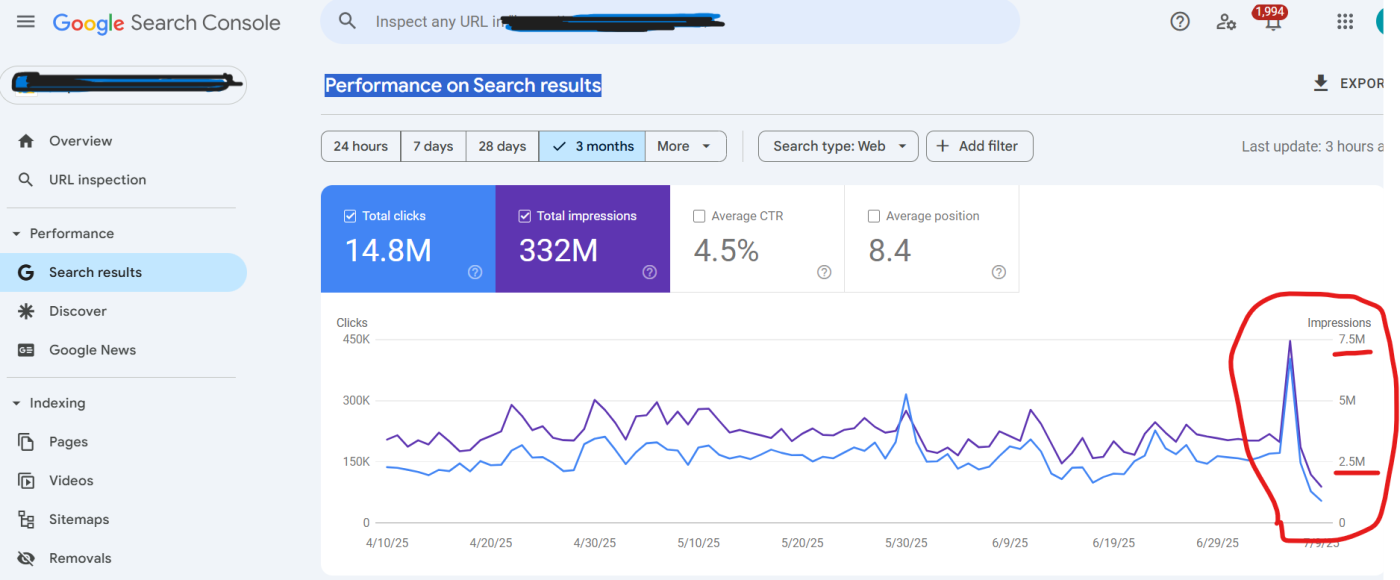This screenshot has height=580, width=1400.
Task: Select the 28 days range tab
Action: point(502,146)
